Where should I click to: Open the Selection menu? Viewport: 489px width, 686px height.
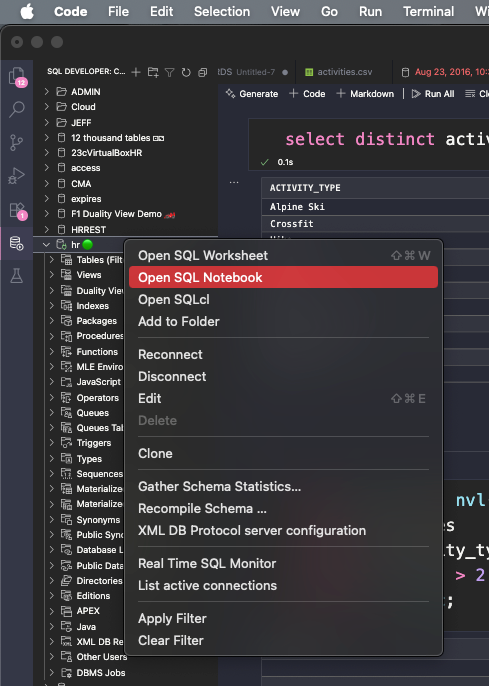pos(222,11)
